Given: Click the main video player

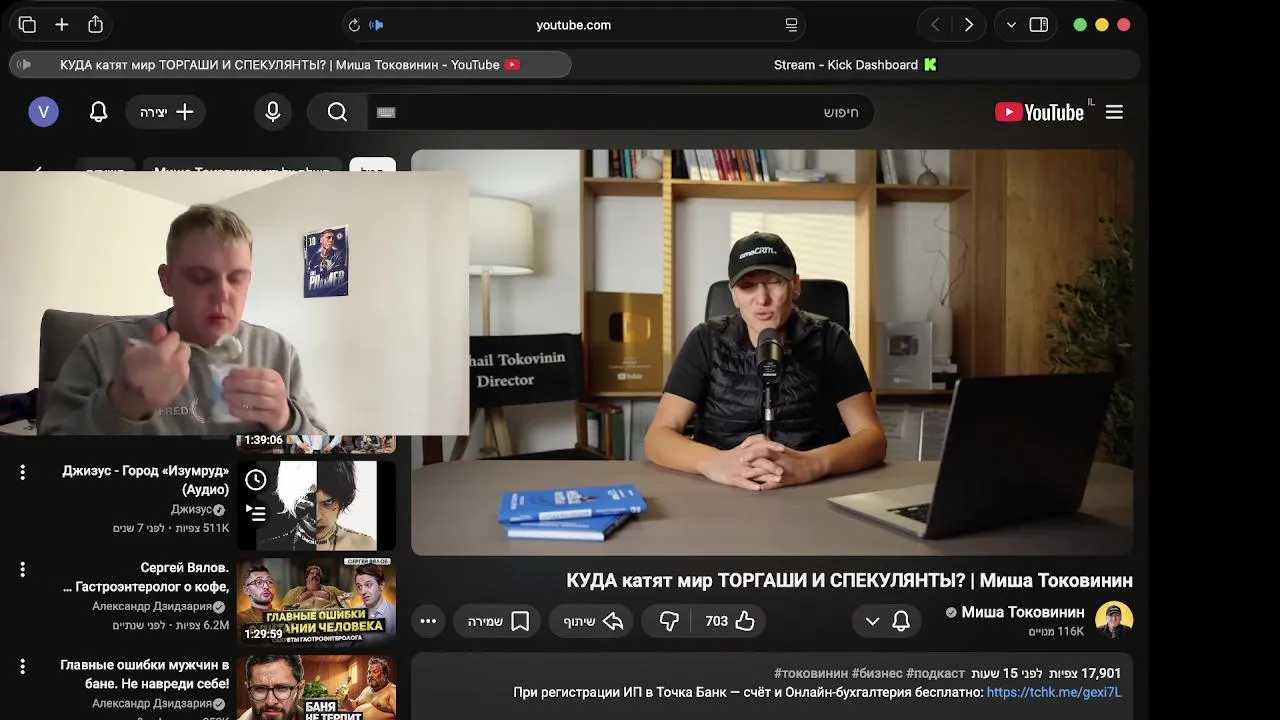Looking at the screenshot, I should pyautogui.click(x=772, y=352).
